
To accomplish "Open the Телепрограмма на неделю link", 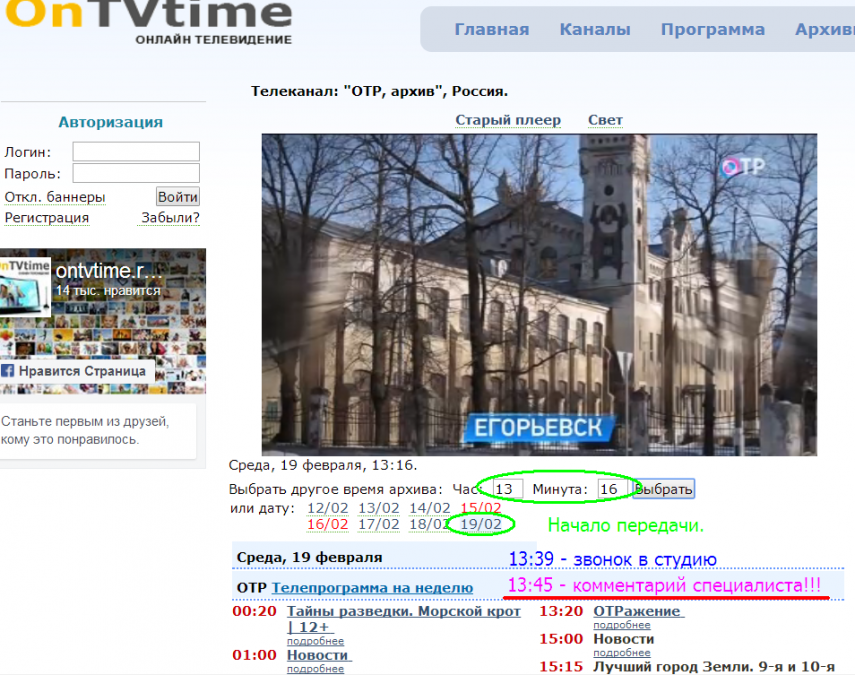I will pyautogui.click(x=372, y=588).
